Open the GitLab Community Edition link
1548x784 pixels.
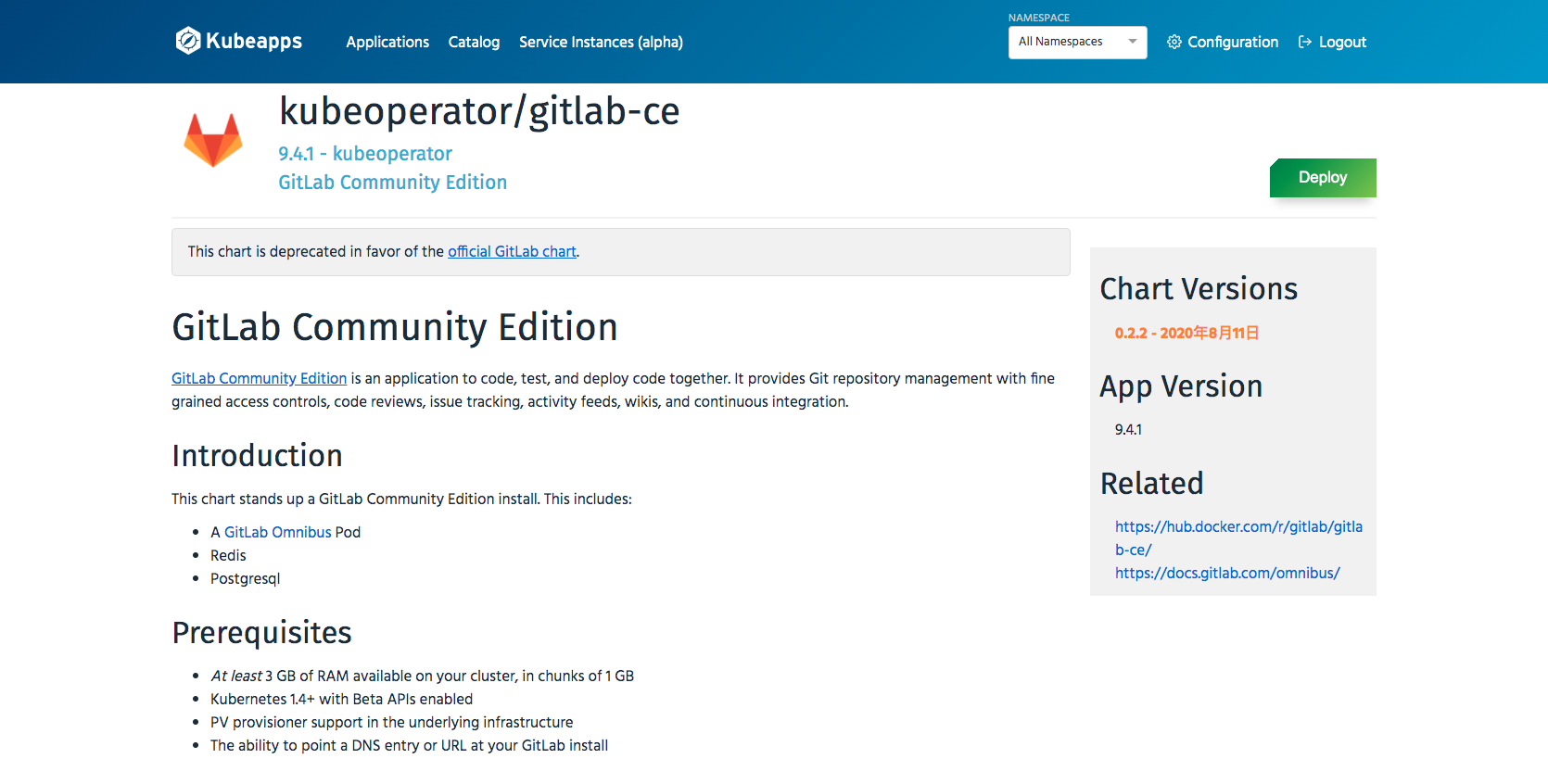pos(259,378)
